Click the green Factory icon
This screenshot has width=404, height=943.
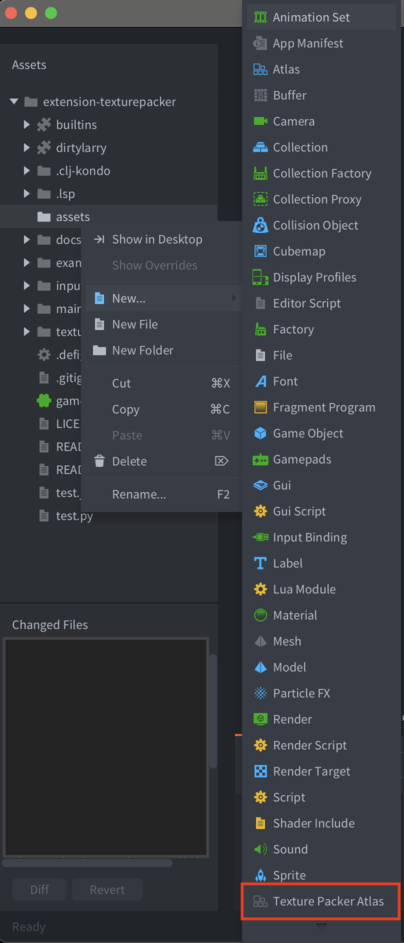[x=260, y=330]
